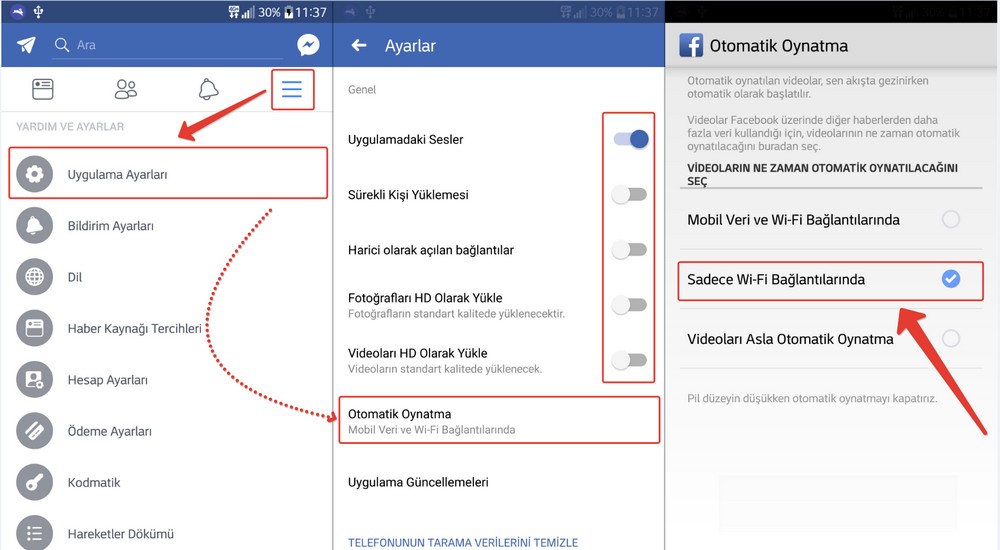Tap the Facebook logo in Otomatik Oynatma header
The image size is (1000, 550).
click(691, 46)
